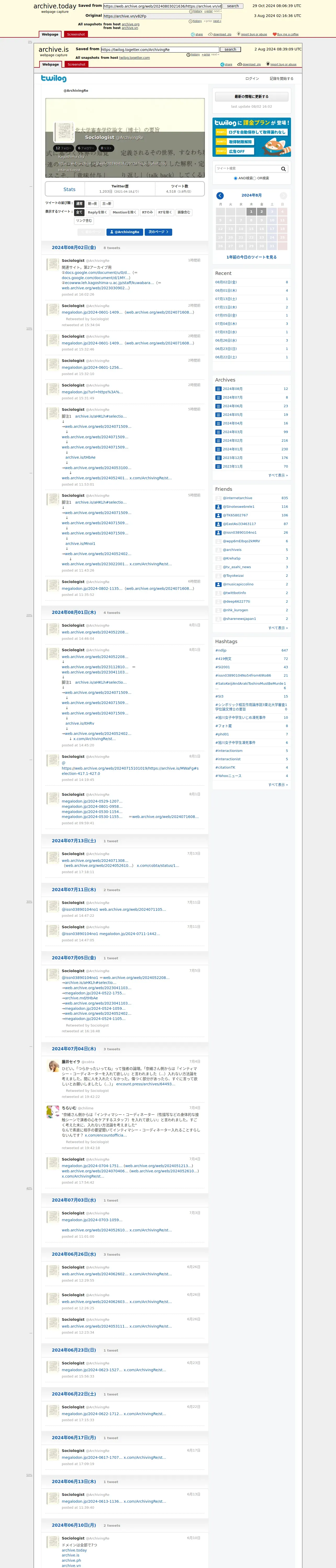This screenshot has height=1568, width=336.
Task: Click the 2024年03月 archive list icon
Action: click(218, 432)
